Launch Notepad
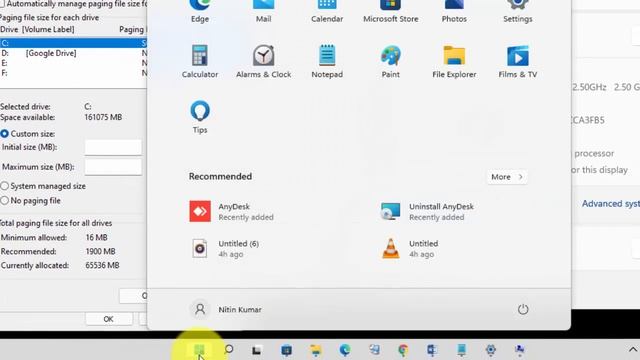Image resolution: width=640 pixels, height=360 pixels. pyautogui.click(x=327, y=61)
